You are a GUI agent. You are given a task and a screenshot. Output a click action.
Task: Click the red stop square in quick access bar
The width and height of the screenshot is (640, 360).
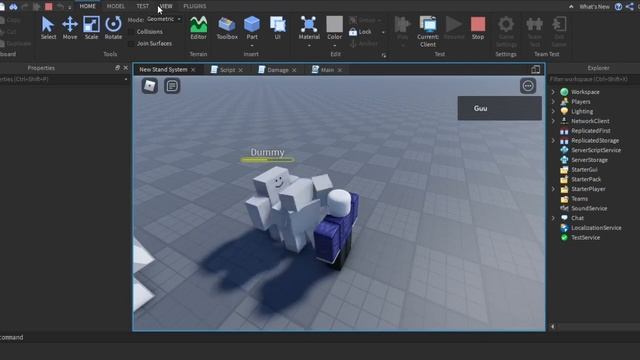(x=49, y=6)
